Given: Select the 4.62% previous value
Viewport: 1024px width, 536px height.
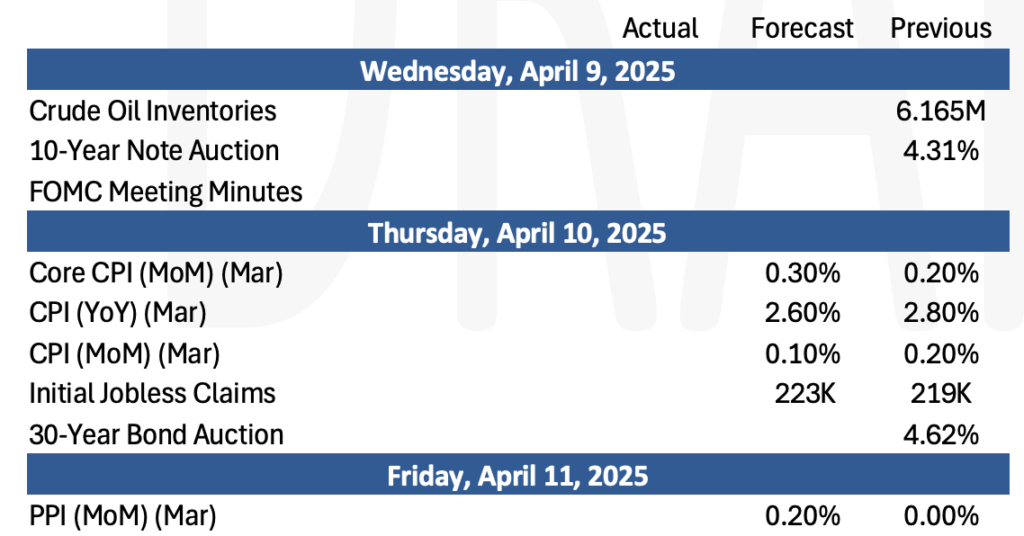Looking at the screenshot, I should [x=941, y=435].
